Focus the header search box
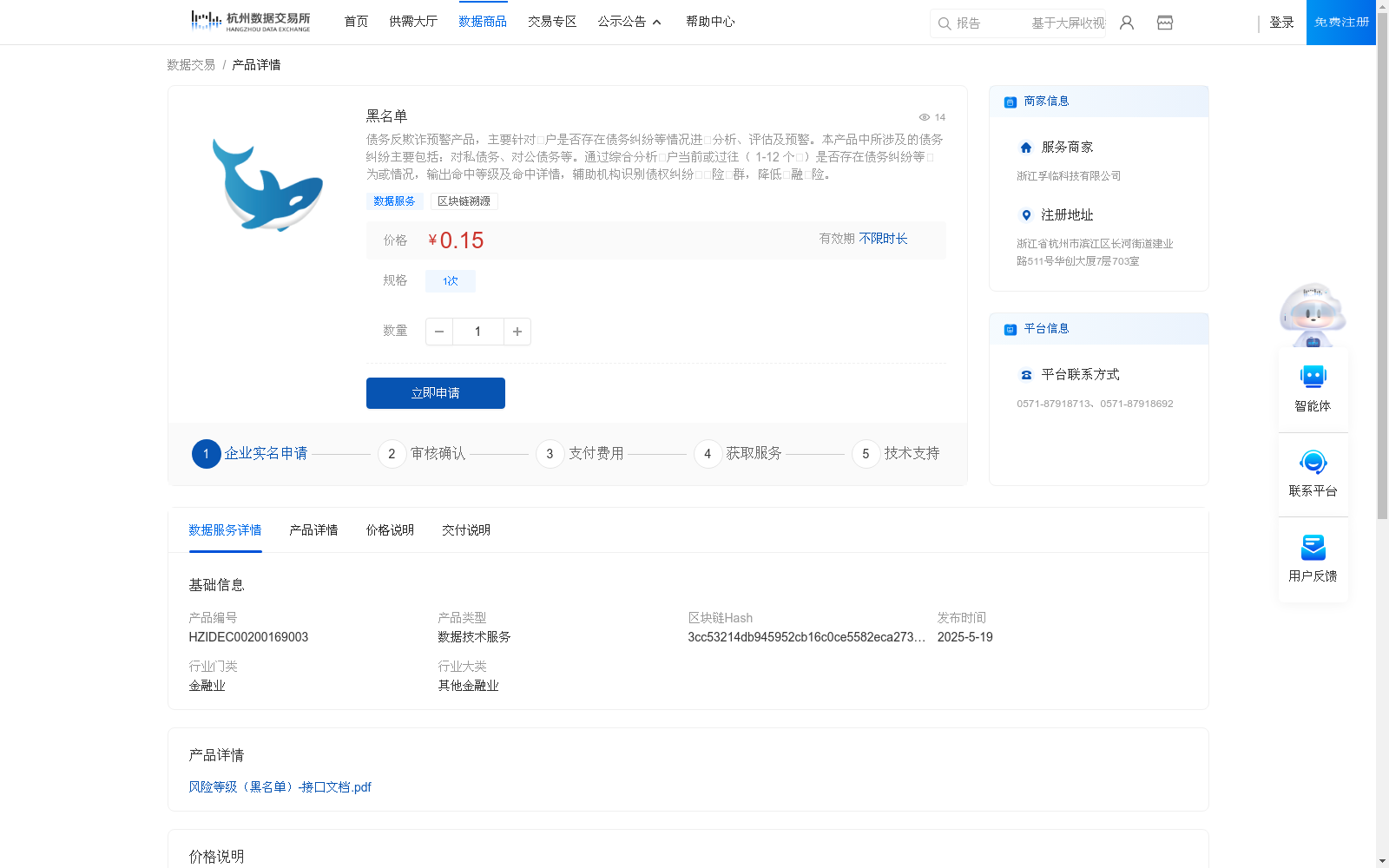The height and width of the screenshot is (868, 1389). pyautogui.click(x=1017, y=23)
